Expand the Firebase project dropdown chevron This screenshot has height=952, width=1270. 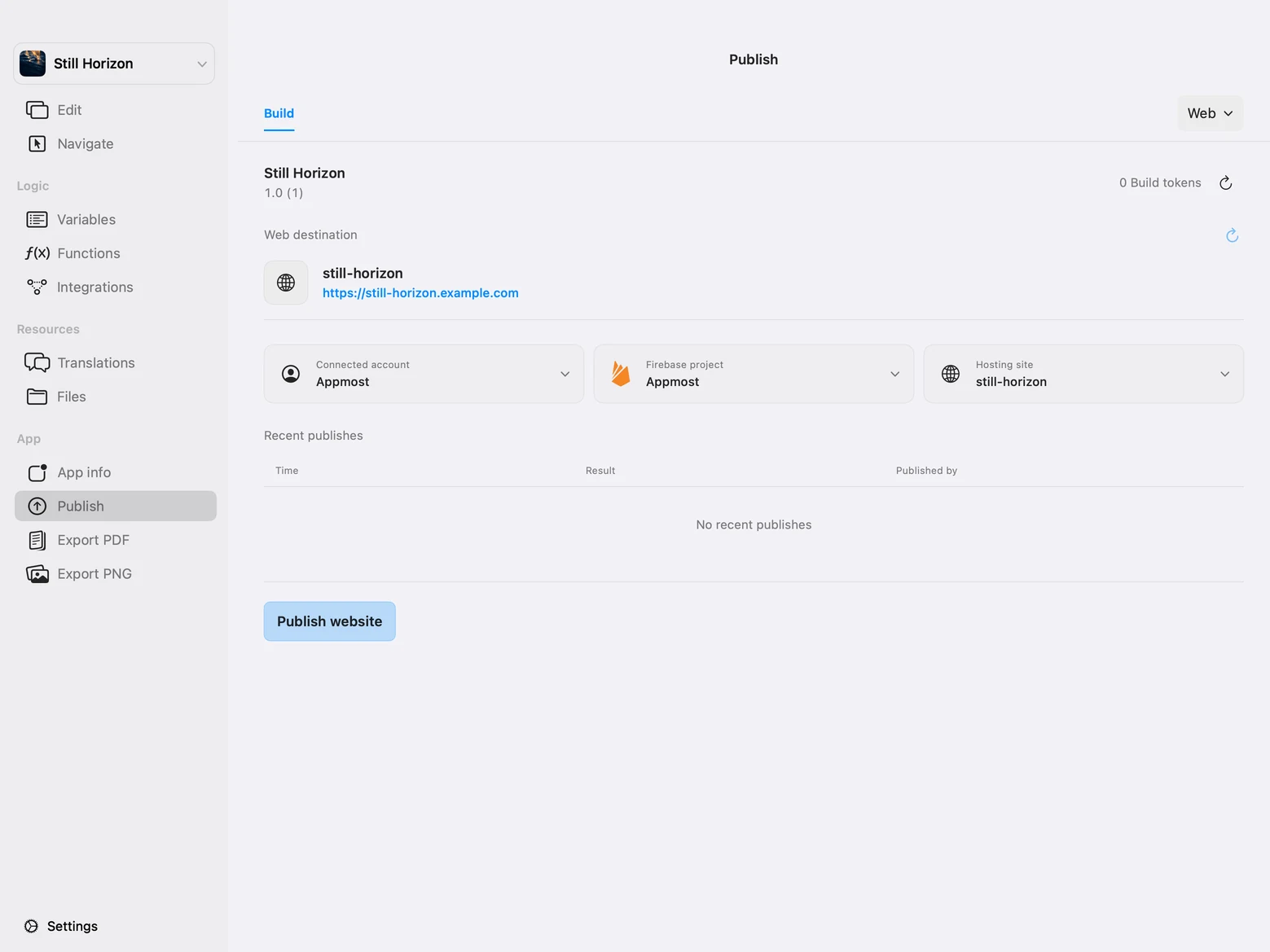pyautogui.click(x=895, y=375)
